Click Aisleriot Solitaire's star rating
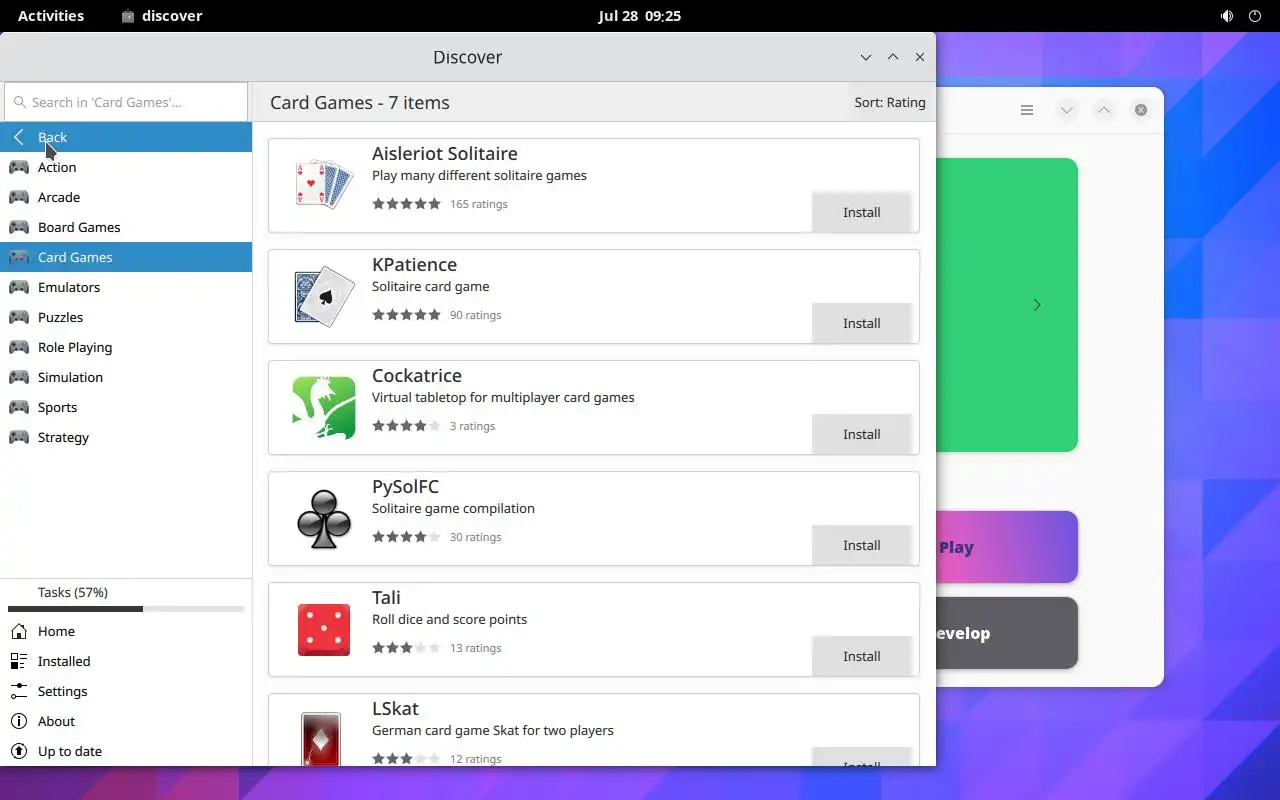Screen dimensions: 1280x800 (406, 204)
